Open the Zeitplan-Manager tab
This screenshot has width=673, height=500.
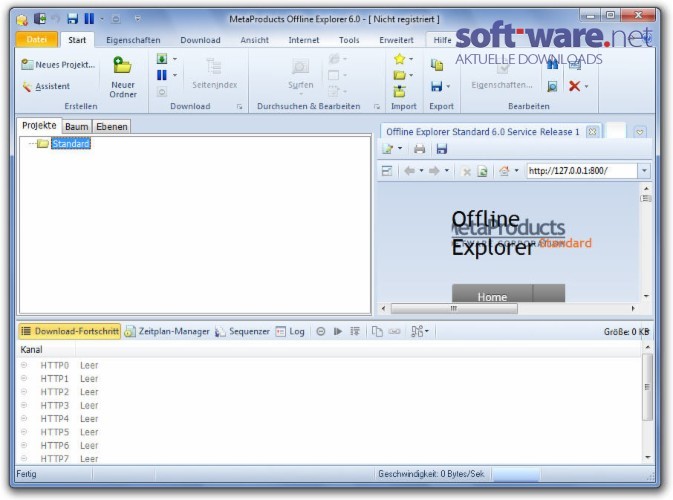[167, 331]
